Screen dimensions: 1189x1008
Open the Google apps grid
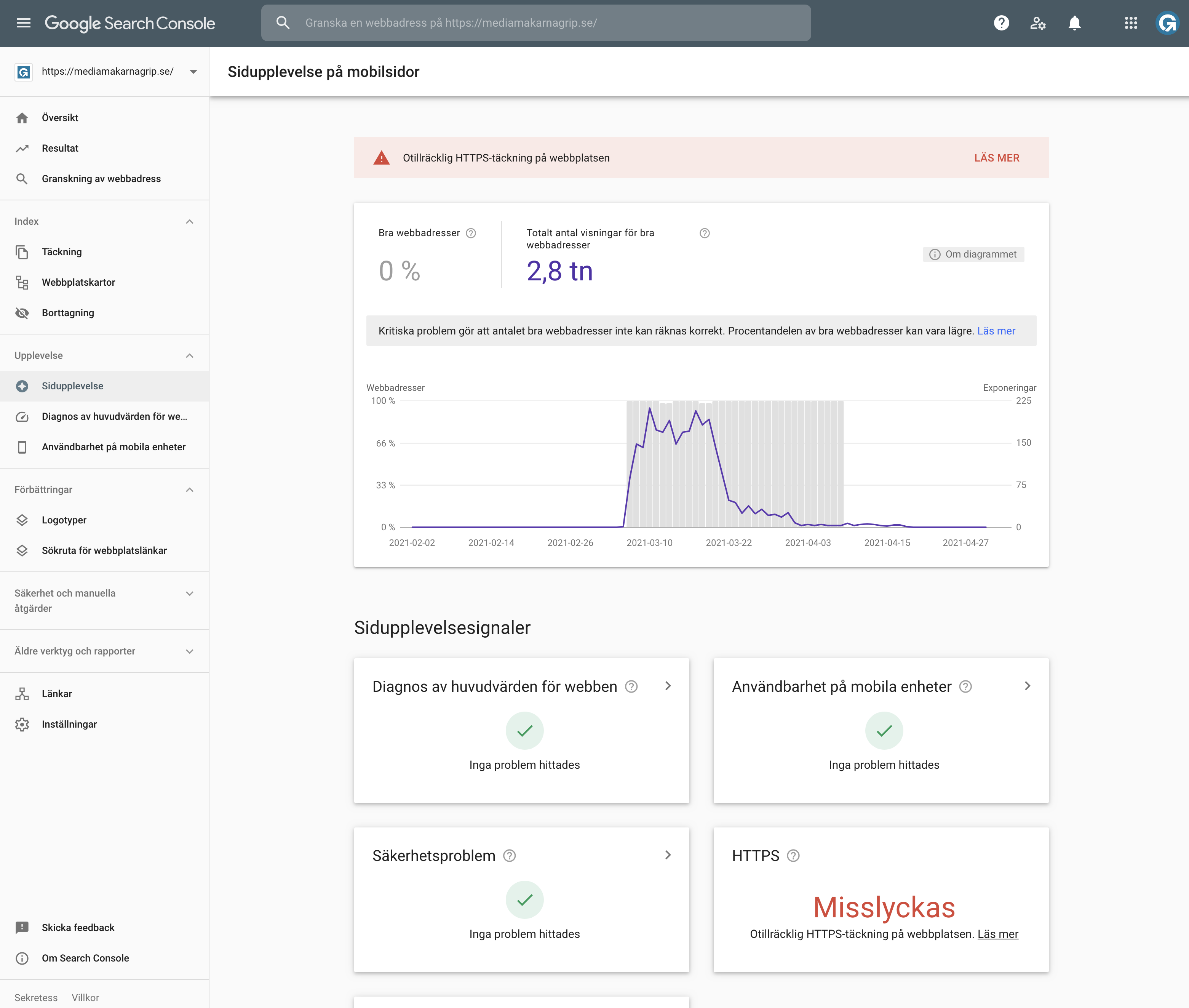1130,23
